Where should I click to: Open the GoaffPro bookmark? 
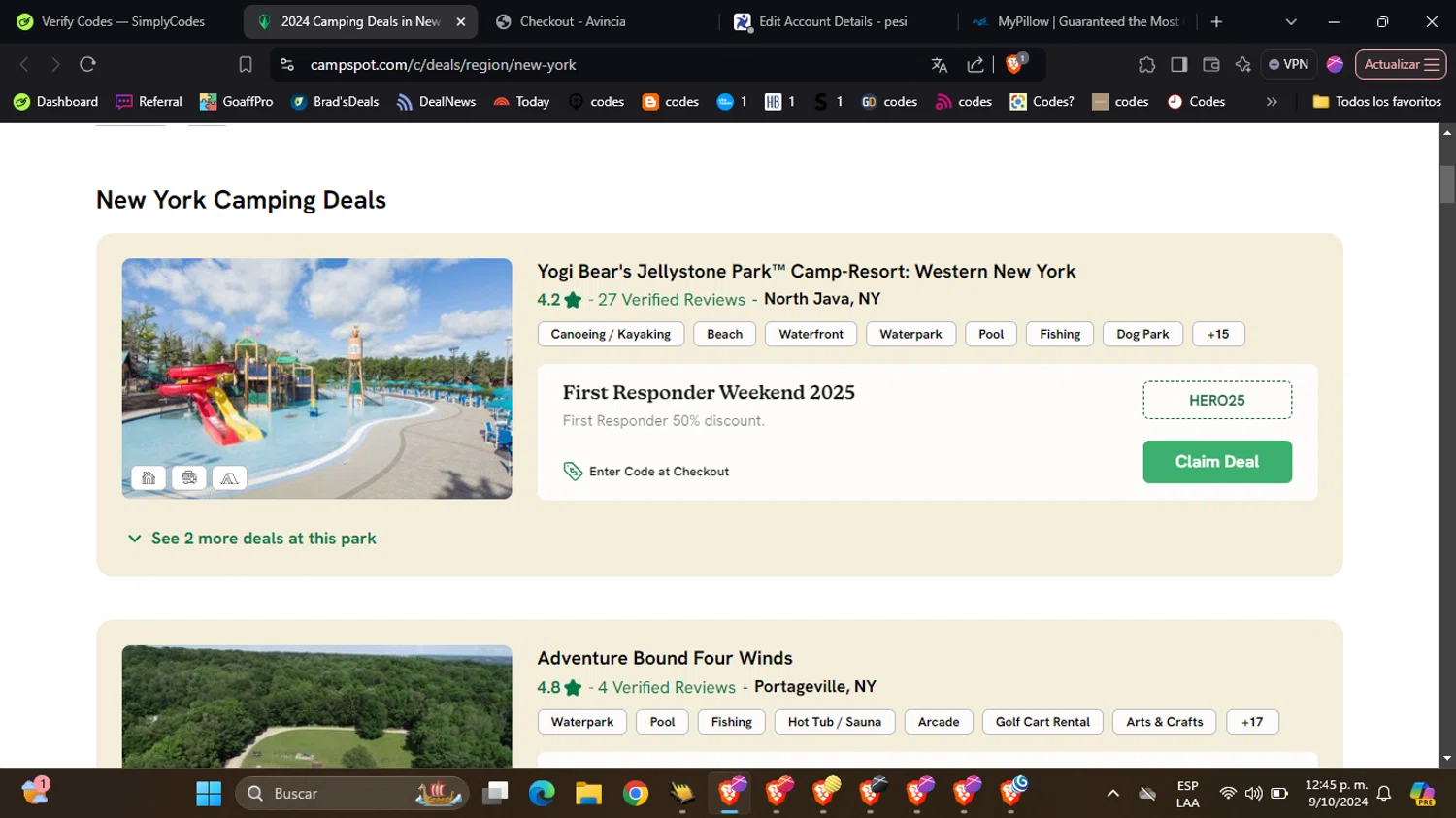coord(236,101)
